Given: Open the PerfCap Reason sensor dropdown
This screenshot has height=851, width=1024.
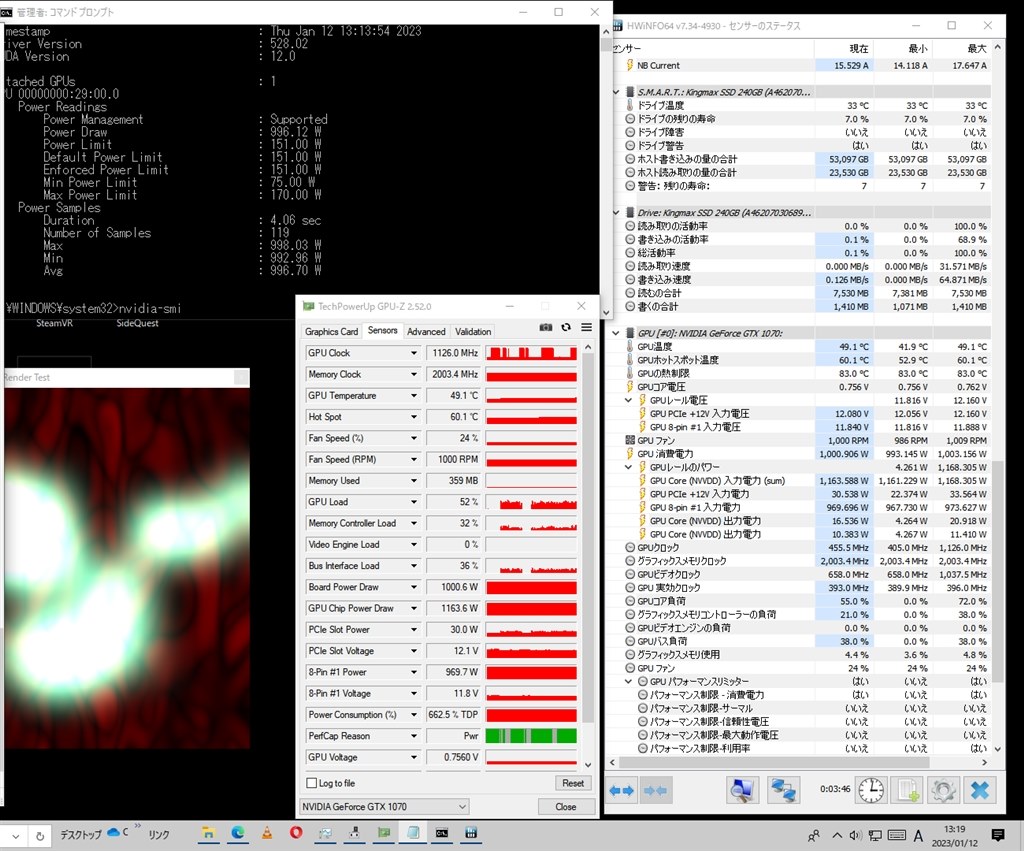Looking at the screenshot, I should coord(414,736).
